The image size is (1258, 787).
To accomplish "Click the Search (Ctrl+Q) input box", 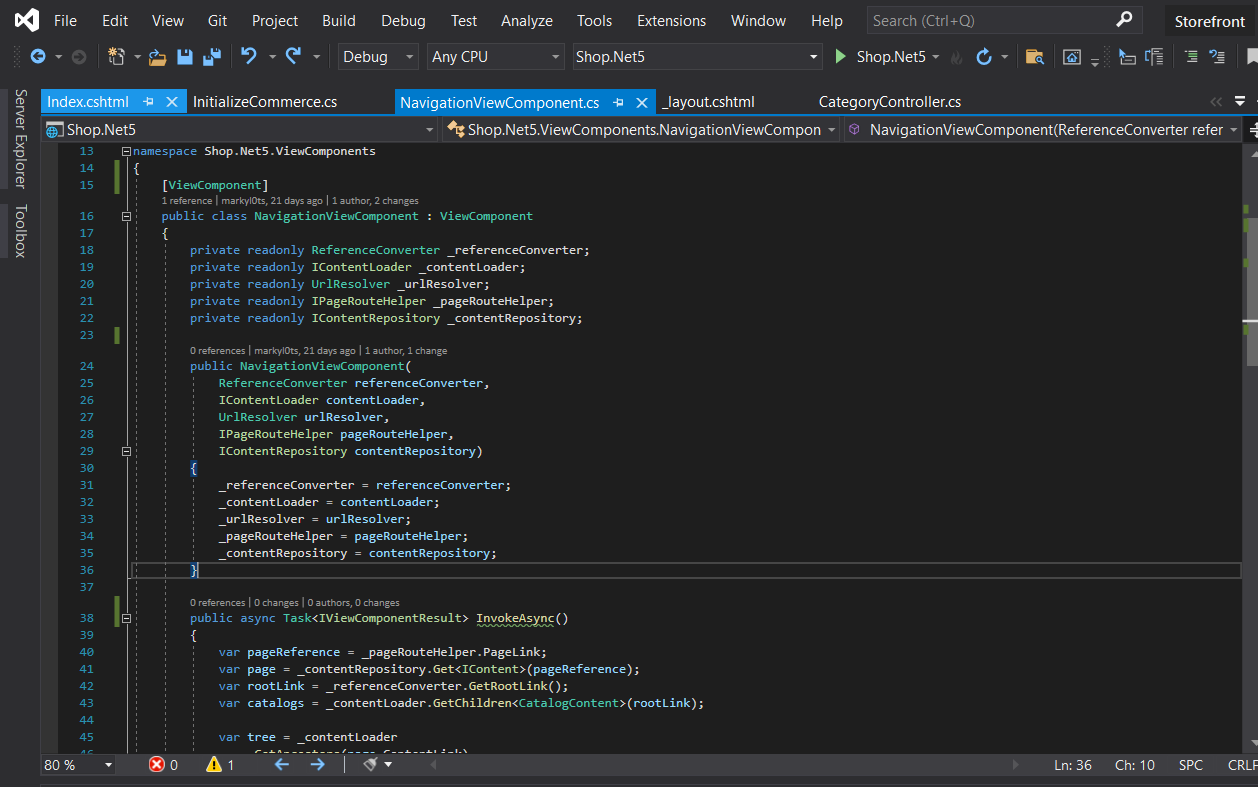I will tap(990, 20).
